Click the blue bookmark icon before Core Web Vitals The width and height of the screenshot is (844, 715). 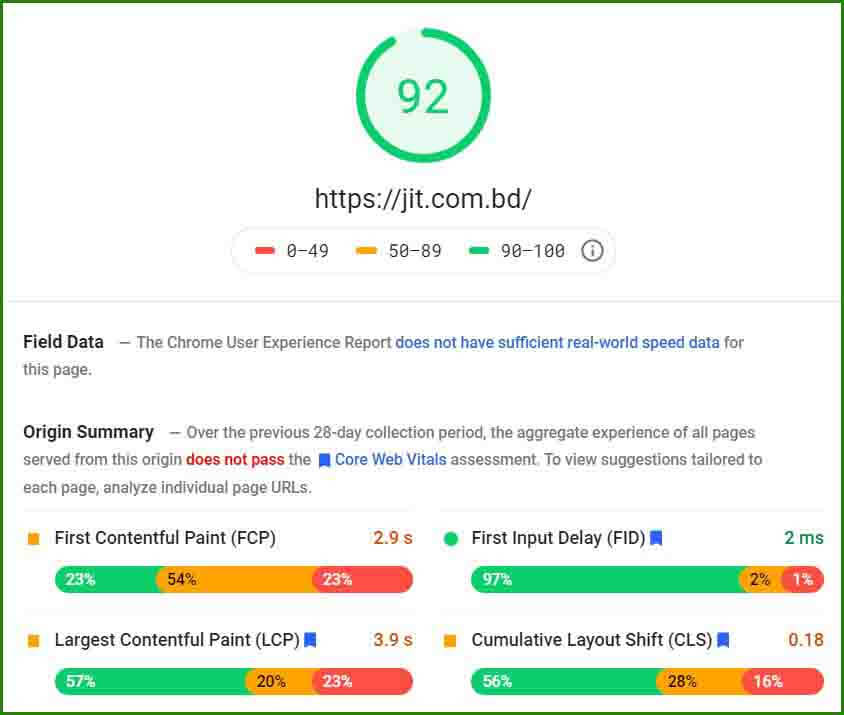pyautogui.click(x=324, y=460)
